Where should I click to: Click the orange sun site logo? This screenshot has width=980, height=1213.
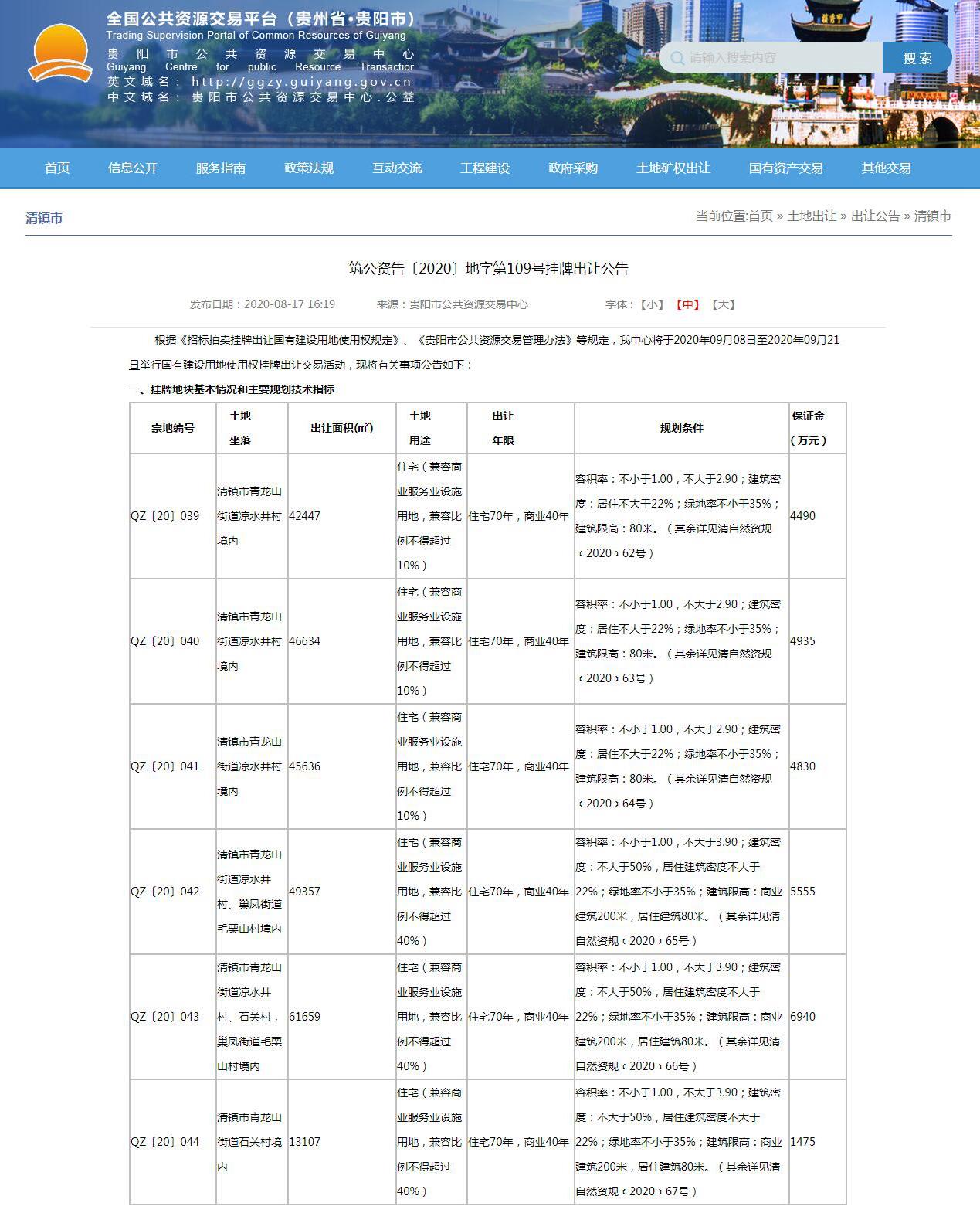60,53
